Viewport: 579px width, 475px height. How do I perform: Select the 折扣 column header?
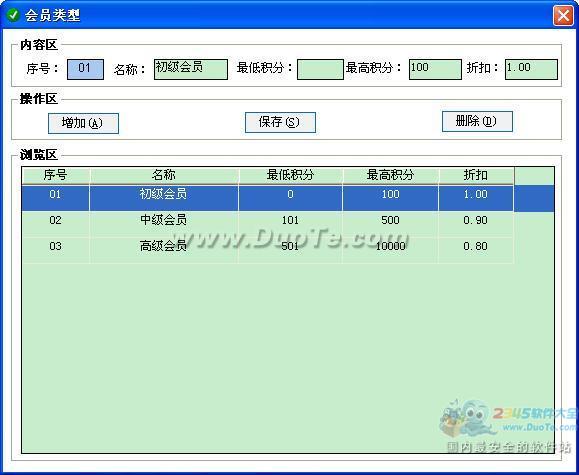coord(476,175)
